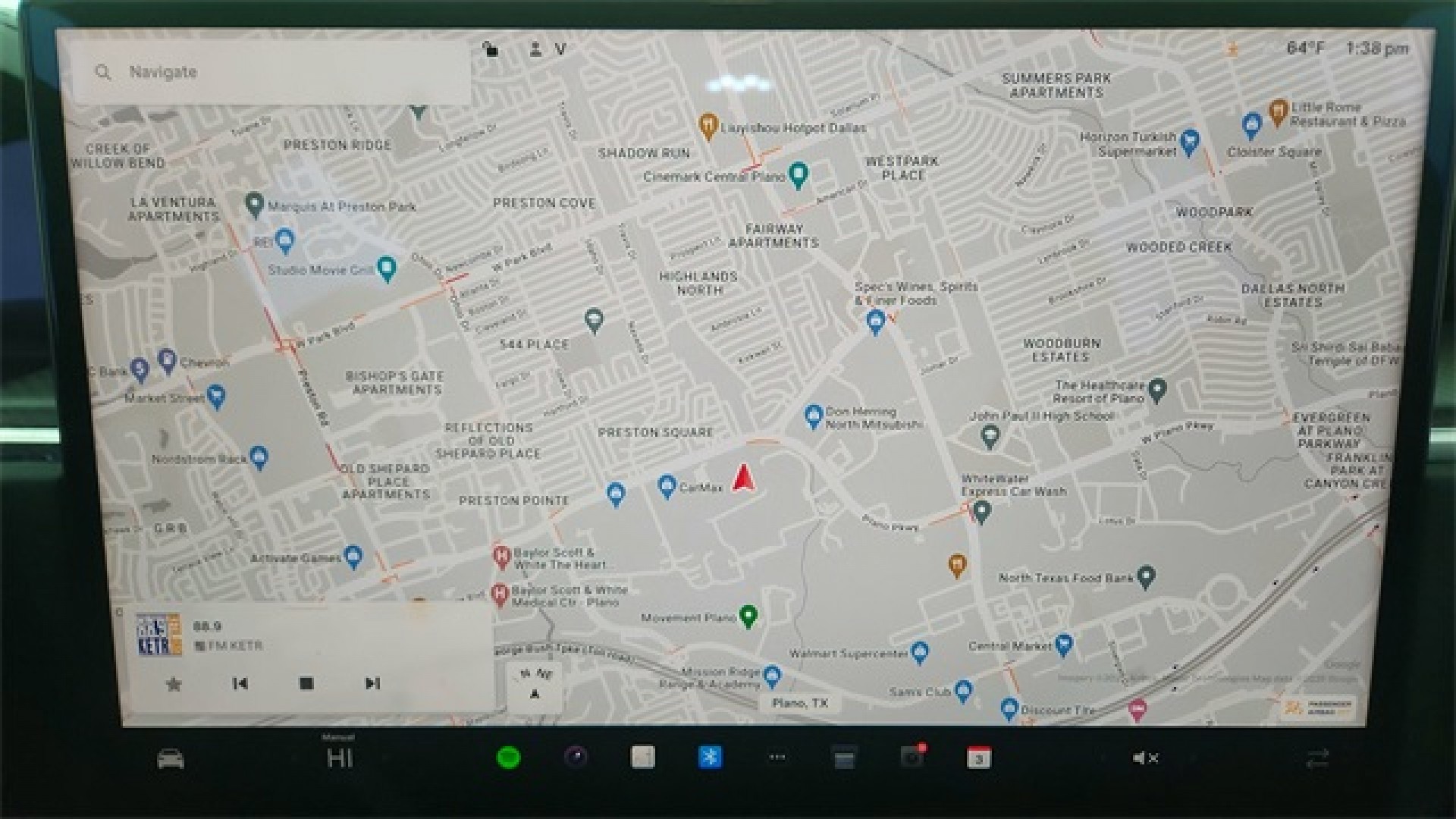Image resolution: width=1456 pixels, height=819 pixels.
Task: Select The Healthcare Resort of Plano pin
Action: [1156, 391]
